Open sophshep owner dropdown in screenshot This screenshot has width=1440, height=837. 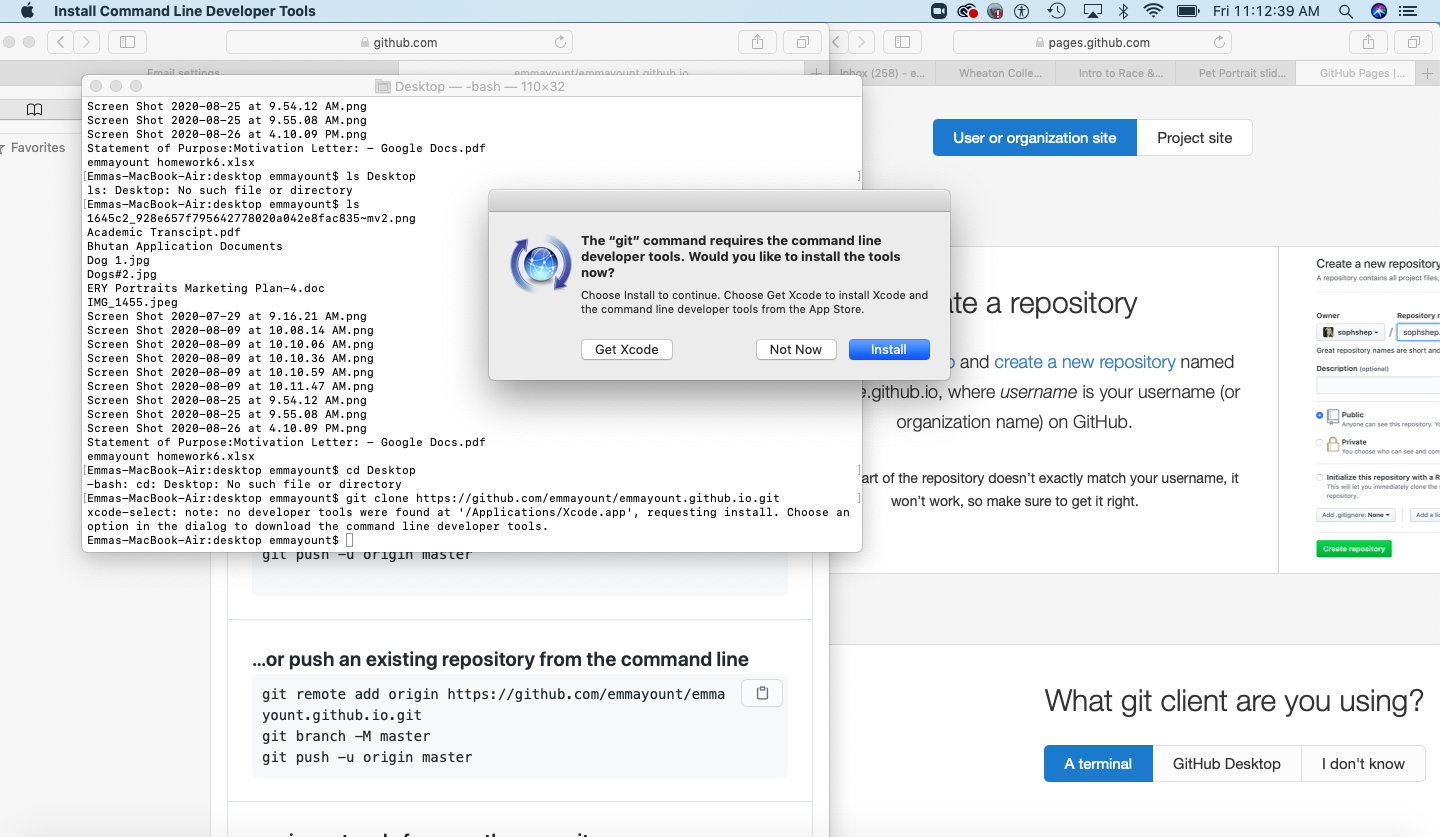point(1351,332)
